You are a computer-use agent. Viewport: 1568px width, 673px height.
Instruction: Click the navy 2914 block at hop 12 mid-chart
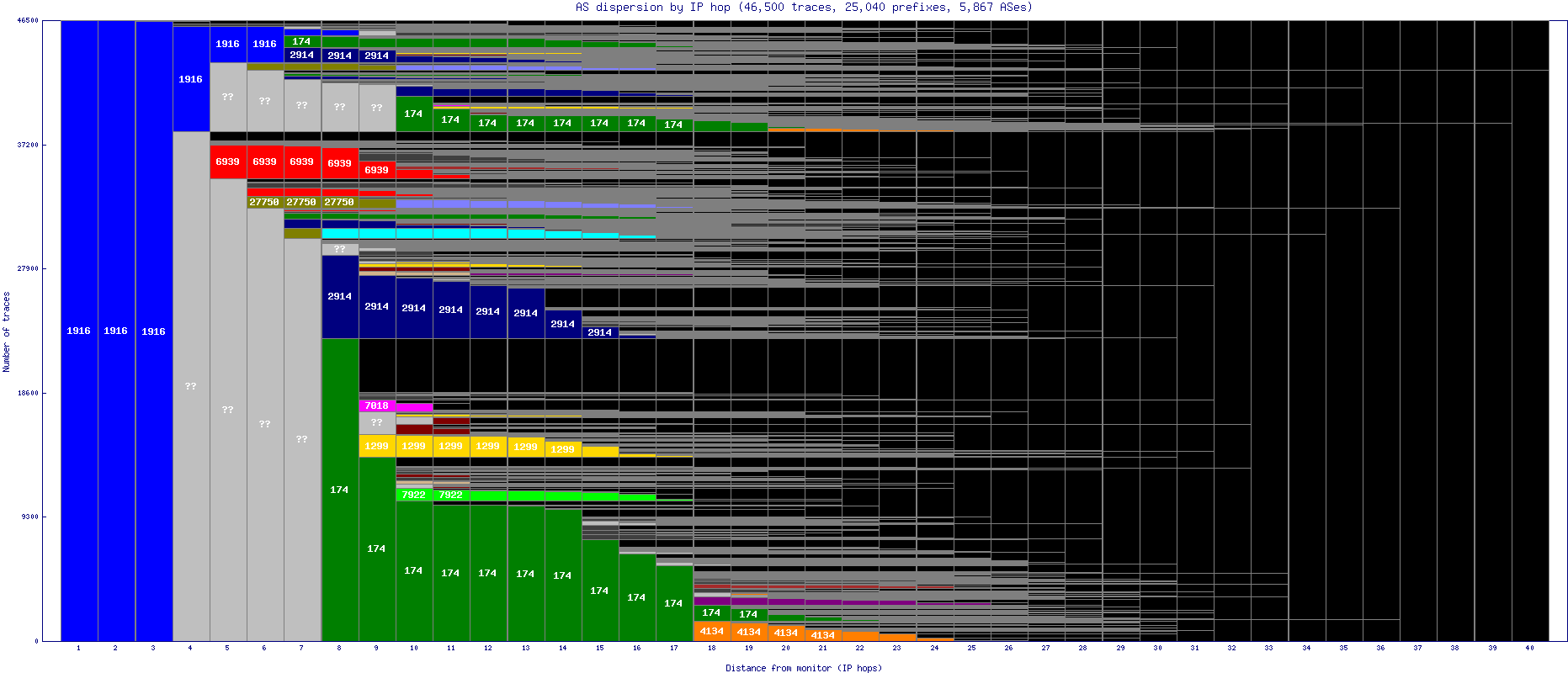(488, 311)
